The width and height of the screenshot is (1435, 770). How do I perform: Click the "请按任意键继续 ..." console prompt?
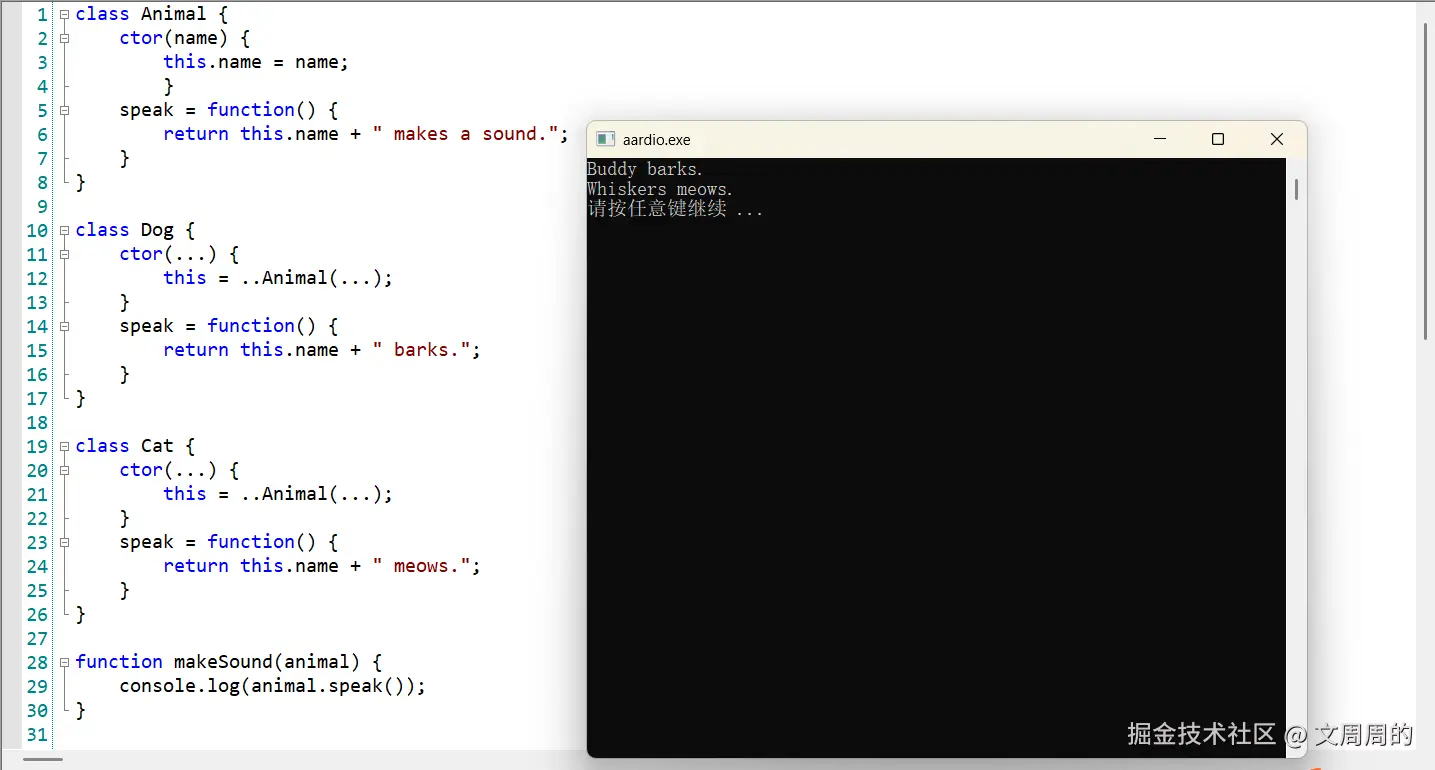click(x=675, y=209)
